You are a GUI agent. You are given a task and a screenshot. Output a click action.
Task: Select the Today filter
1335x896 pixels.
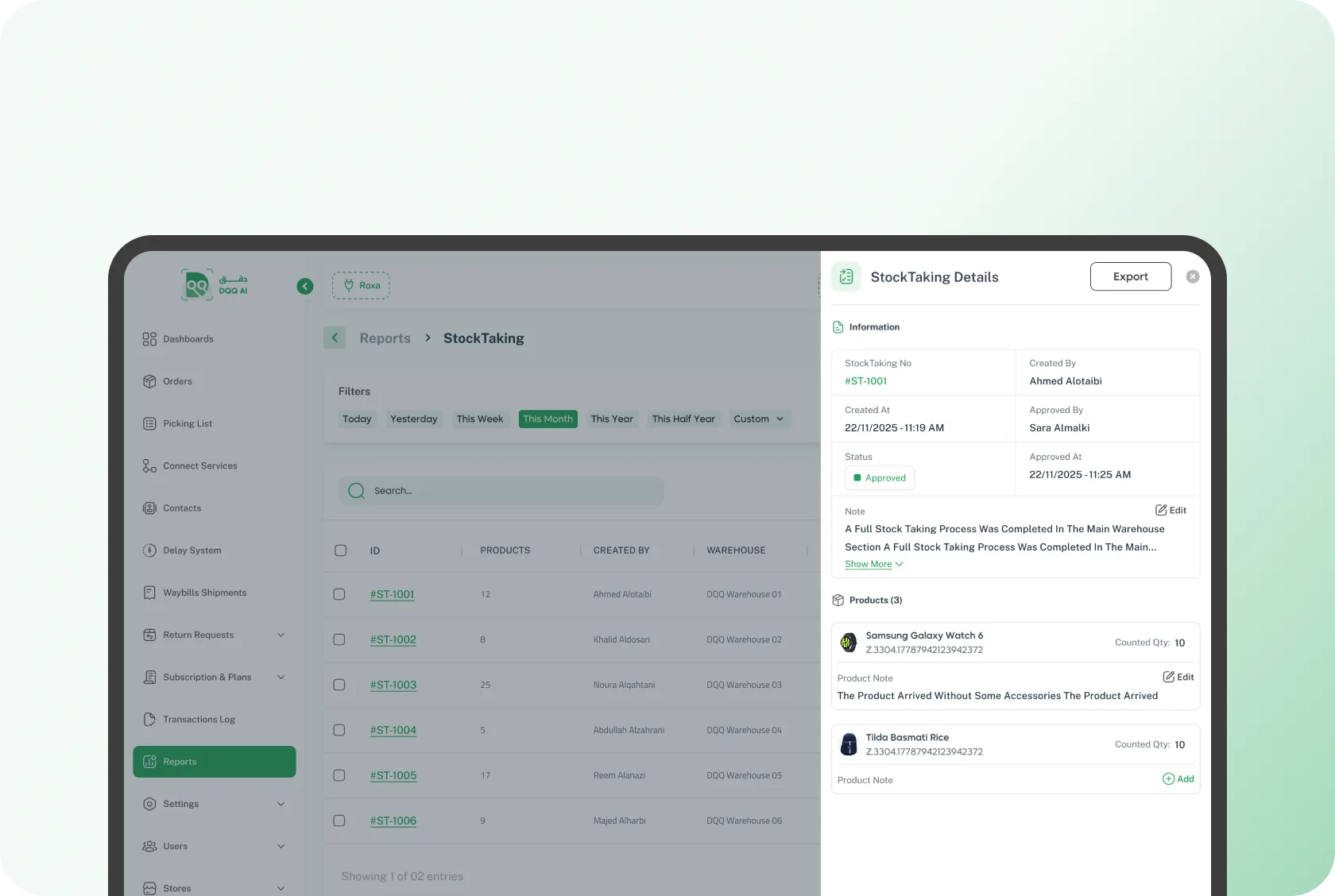357,419
